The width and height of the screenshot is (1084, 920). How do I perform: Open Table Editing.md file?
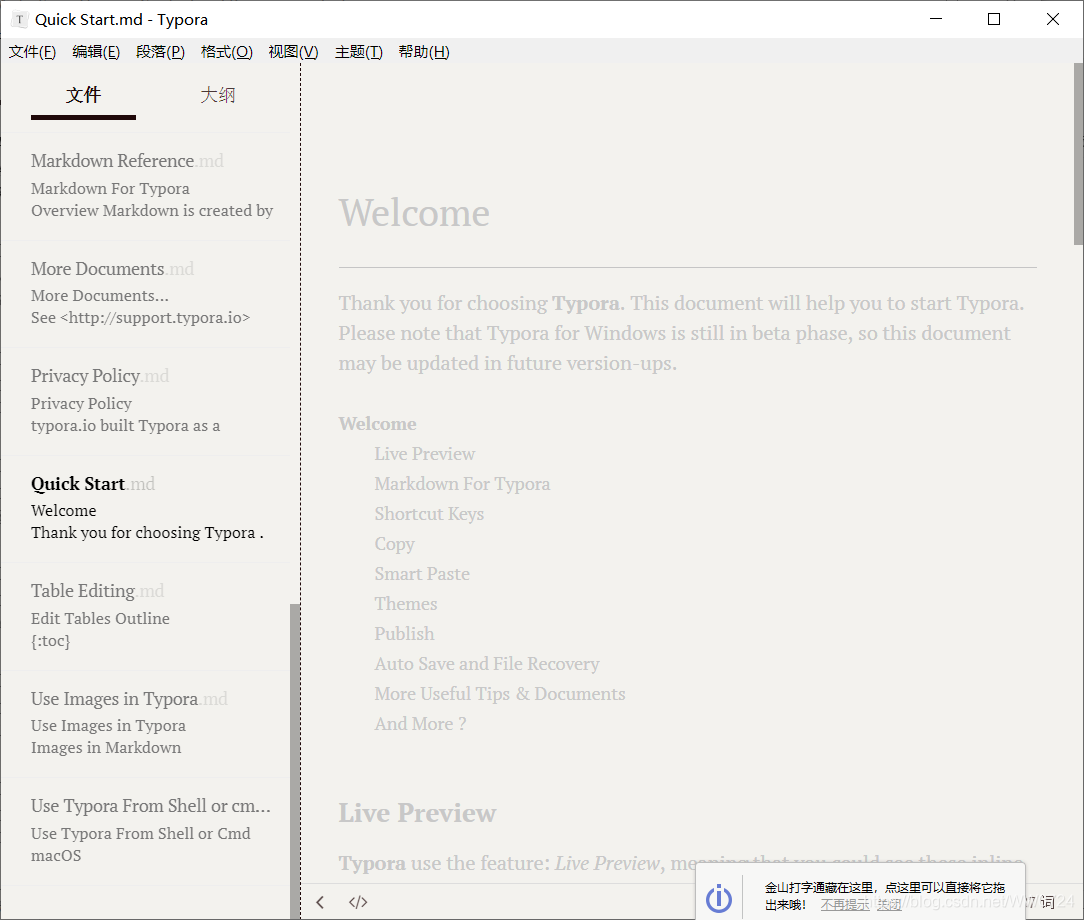(x=145, y=616)
